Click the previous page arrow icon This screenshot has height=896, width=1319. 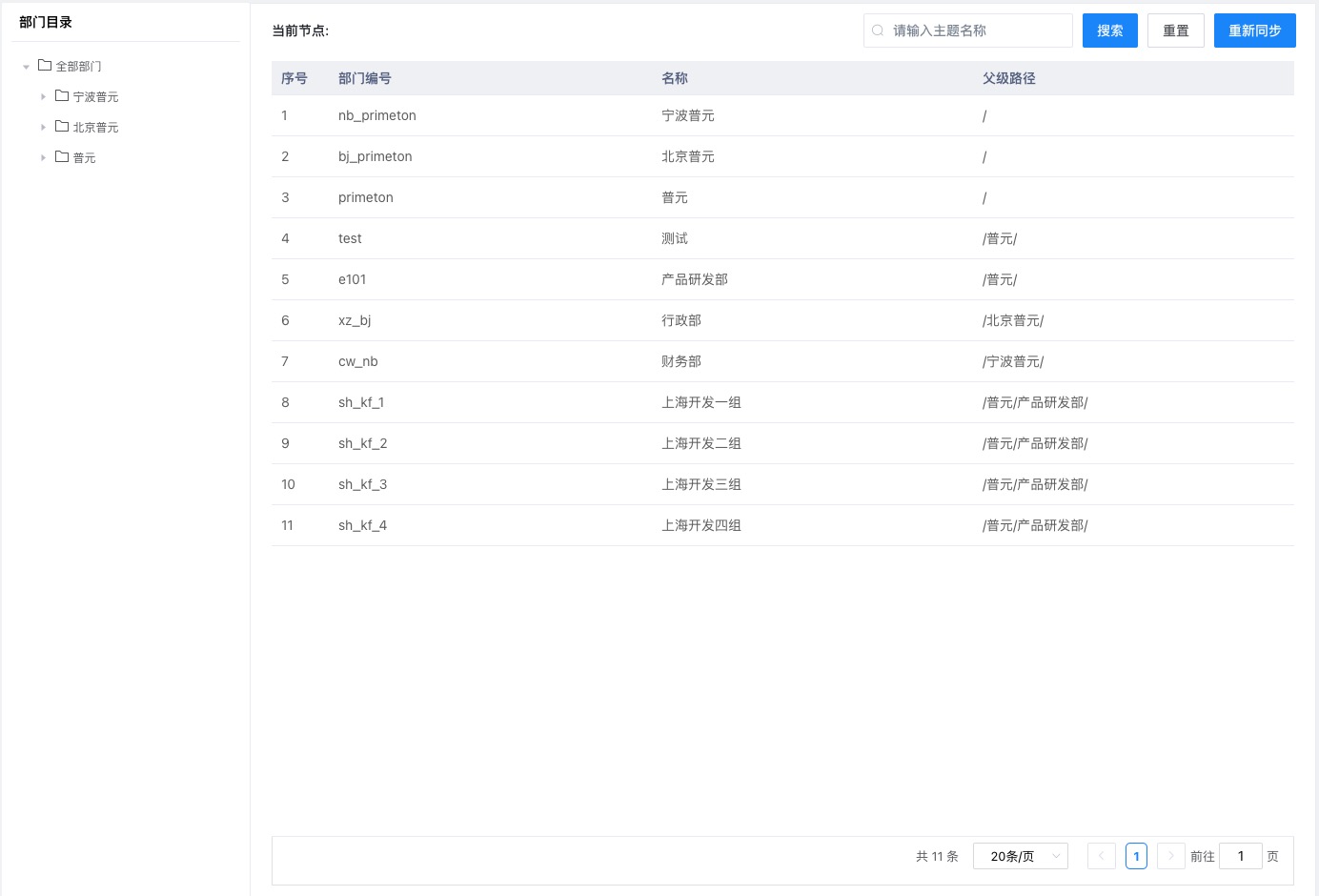[1101, 856]
